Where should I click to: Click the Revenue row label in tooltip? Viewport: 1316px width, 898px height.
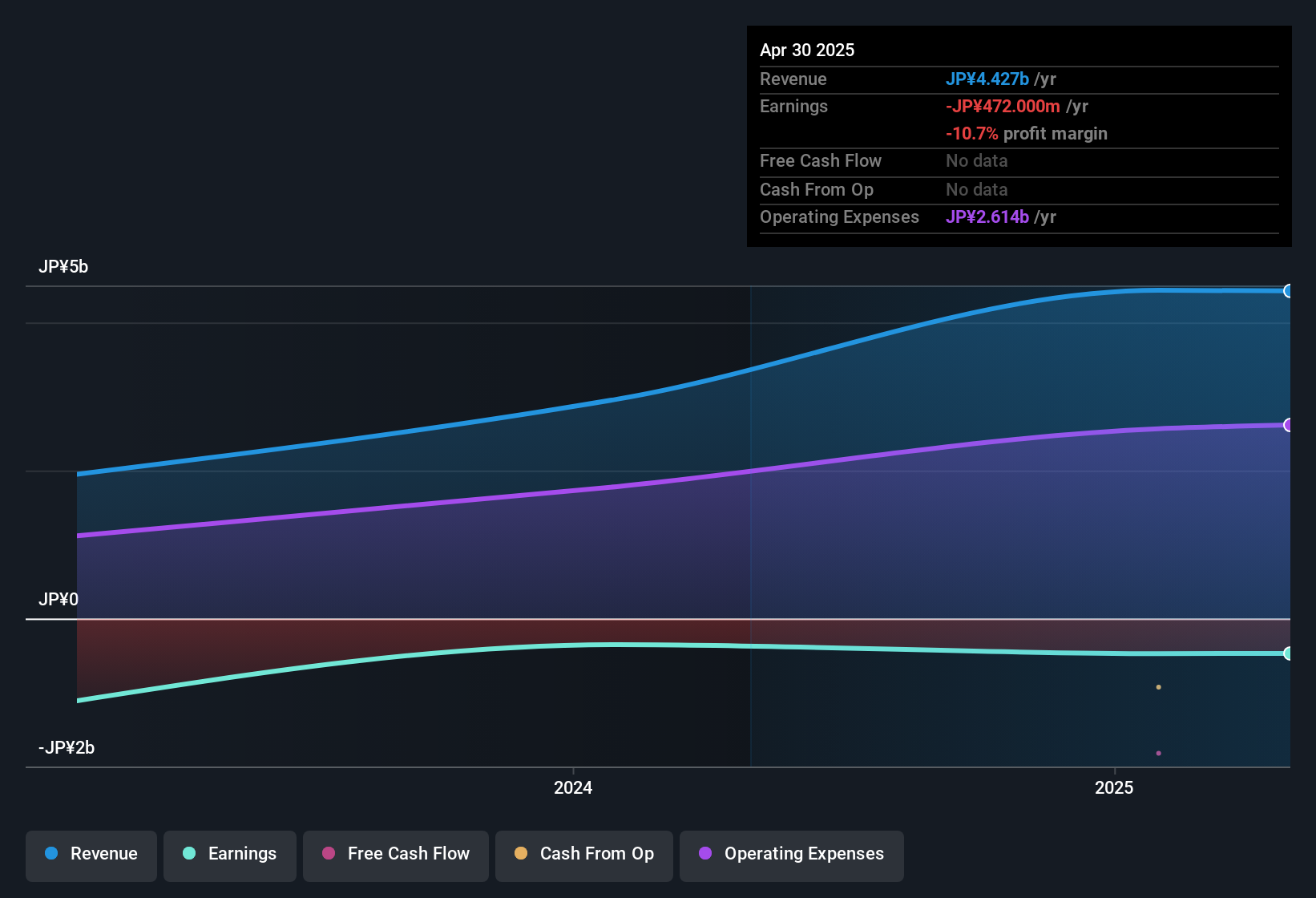[x=793, y=79]
